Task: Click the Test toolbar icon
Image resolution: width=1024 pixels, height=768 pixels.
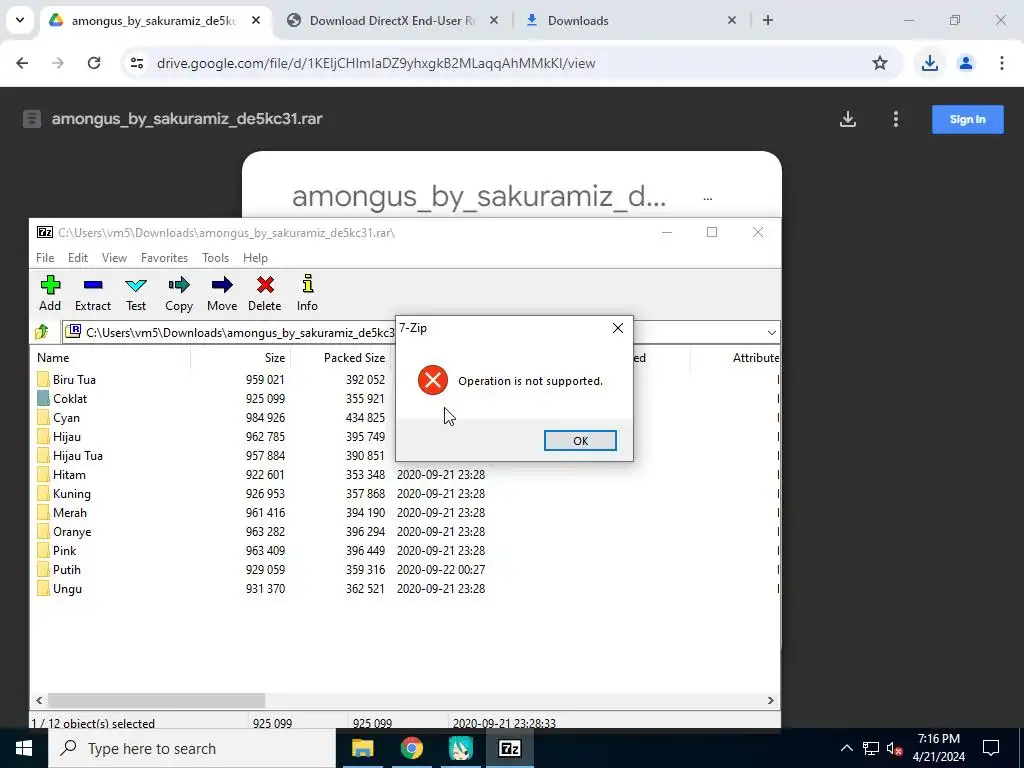Action: click(x=136, y=285)
